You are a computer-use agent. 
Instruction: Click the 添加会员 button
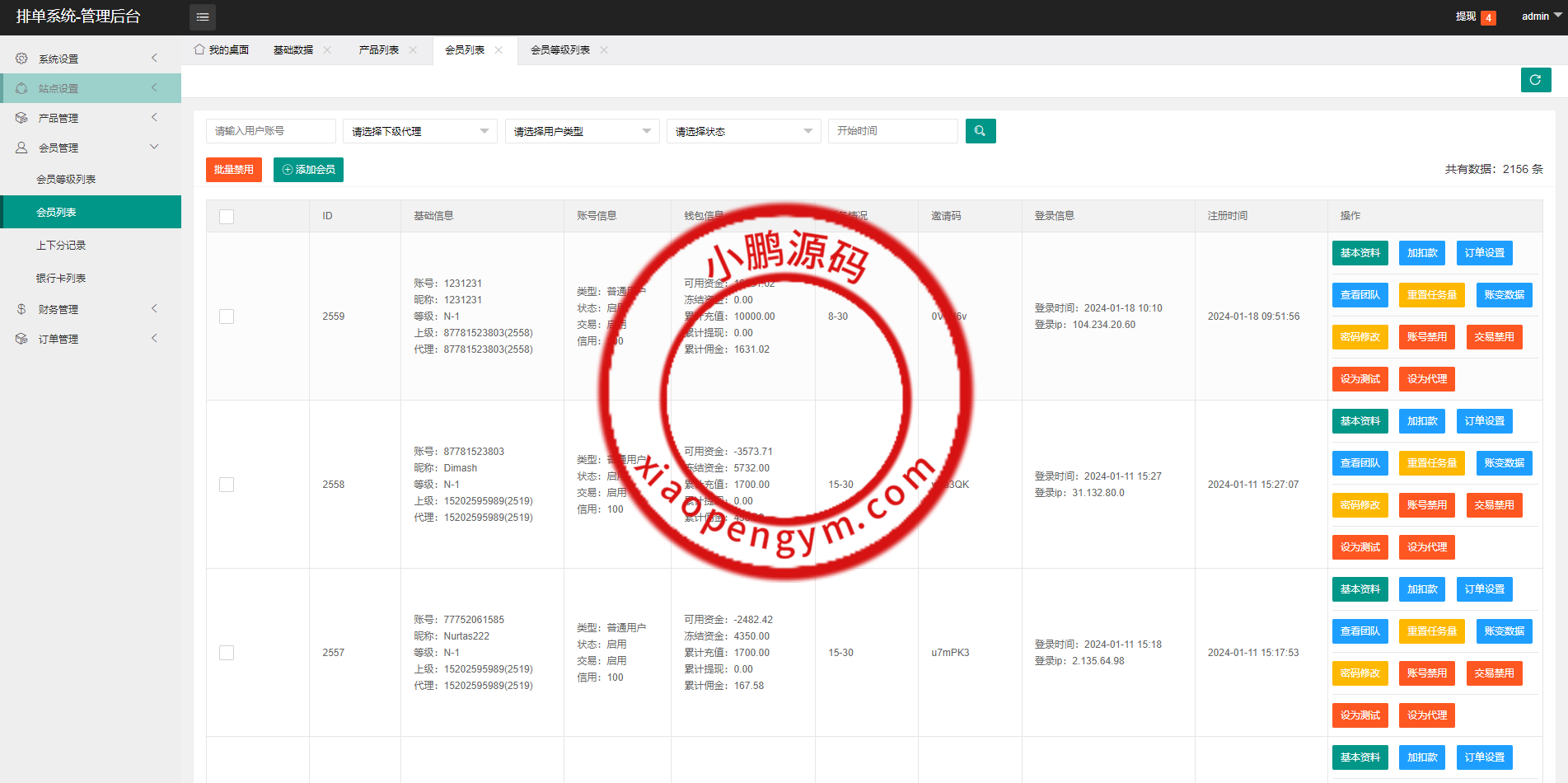tap(307, 169)
